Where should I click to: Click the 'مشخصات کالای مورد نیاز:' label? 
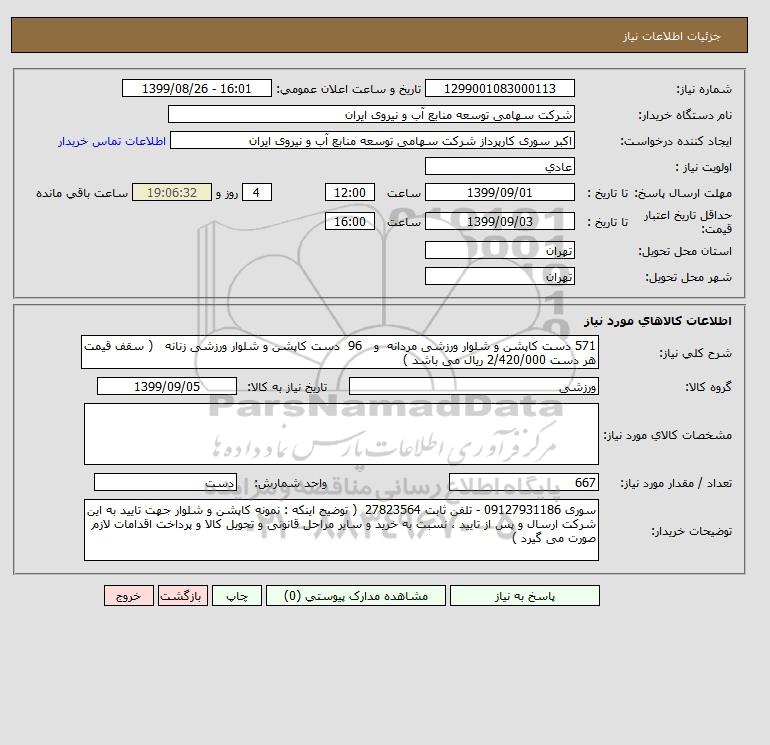pos(667,435)
